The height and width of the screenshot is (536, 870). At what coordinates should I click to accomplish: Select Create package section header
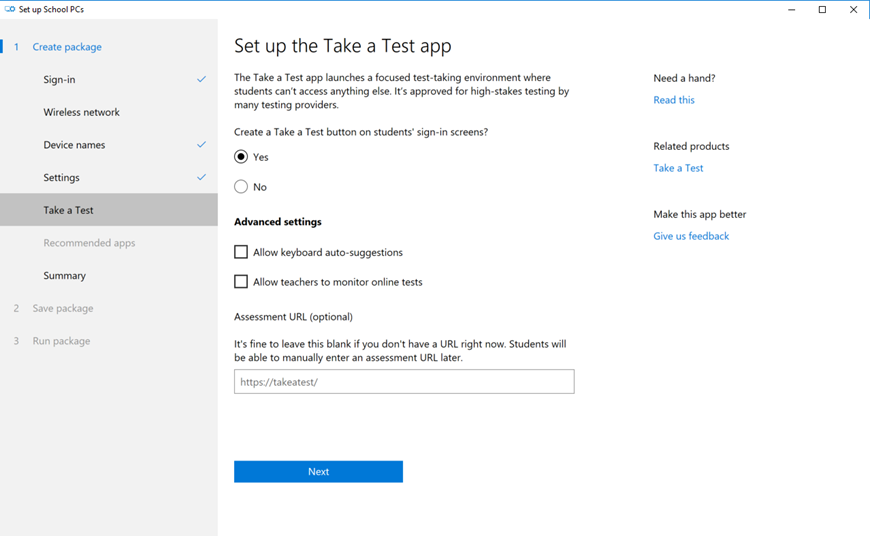67,47
